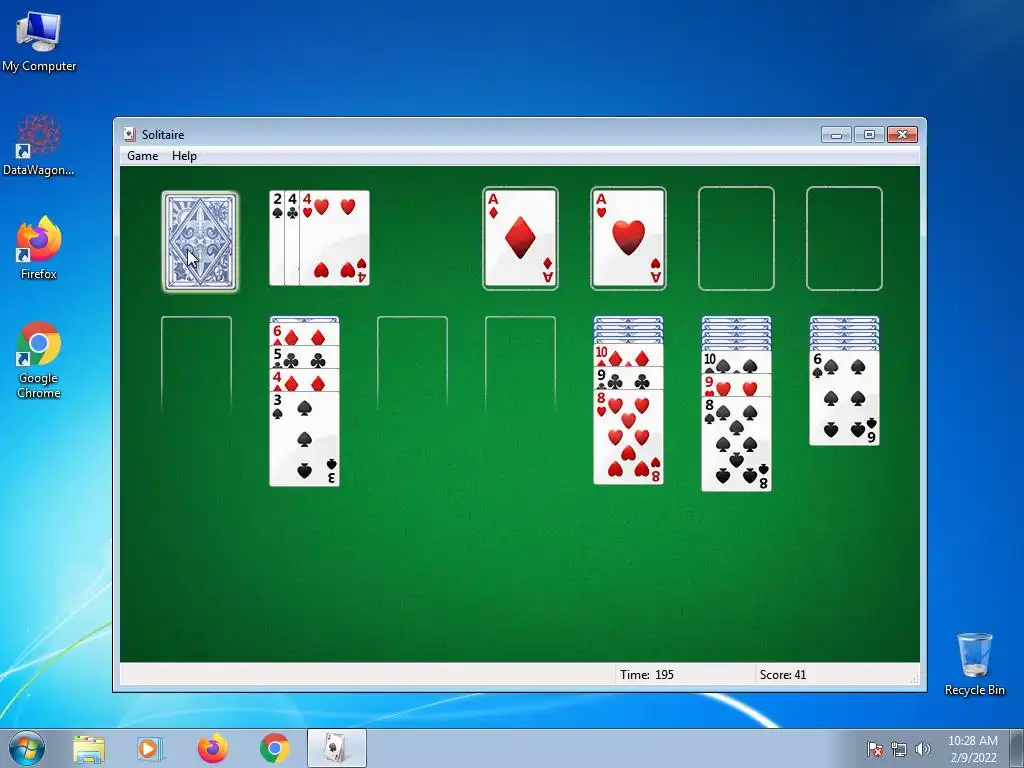Select the 6 of spades tableau card
Screen dimensions: 1024x768
click(x=844, y=398)
